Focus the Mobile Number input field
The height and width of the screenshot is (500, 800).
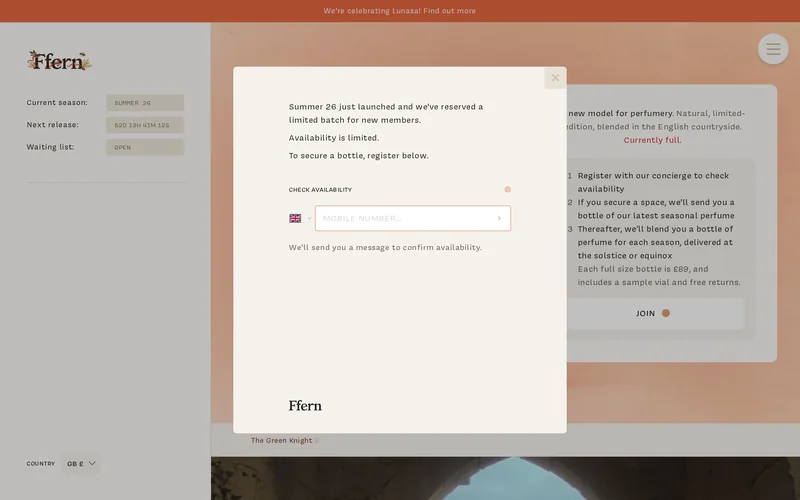[413, 218]
